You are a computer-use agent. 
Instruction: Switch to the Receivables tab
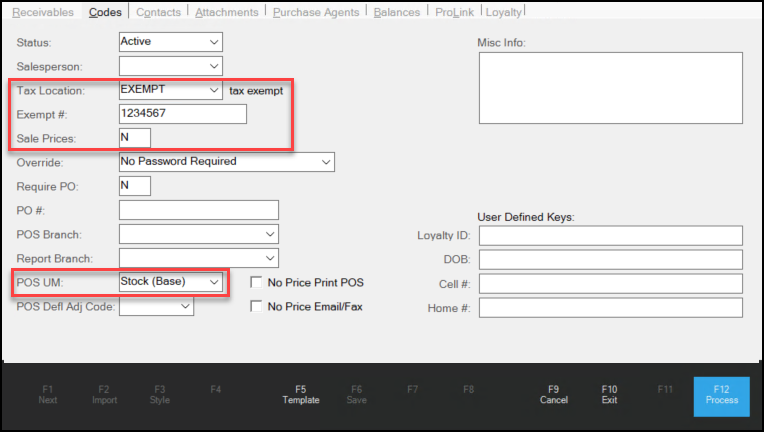[43, 12]
